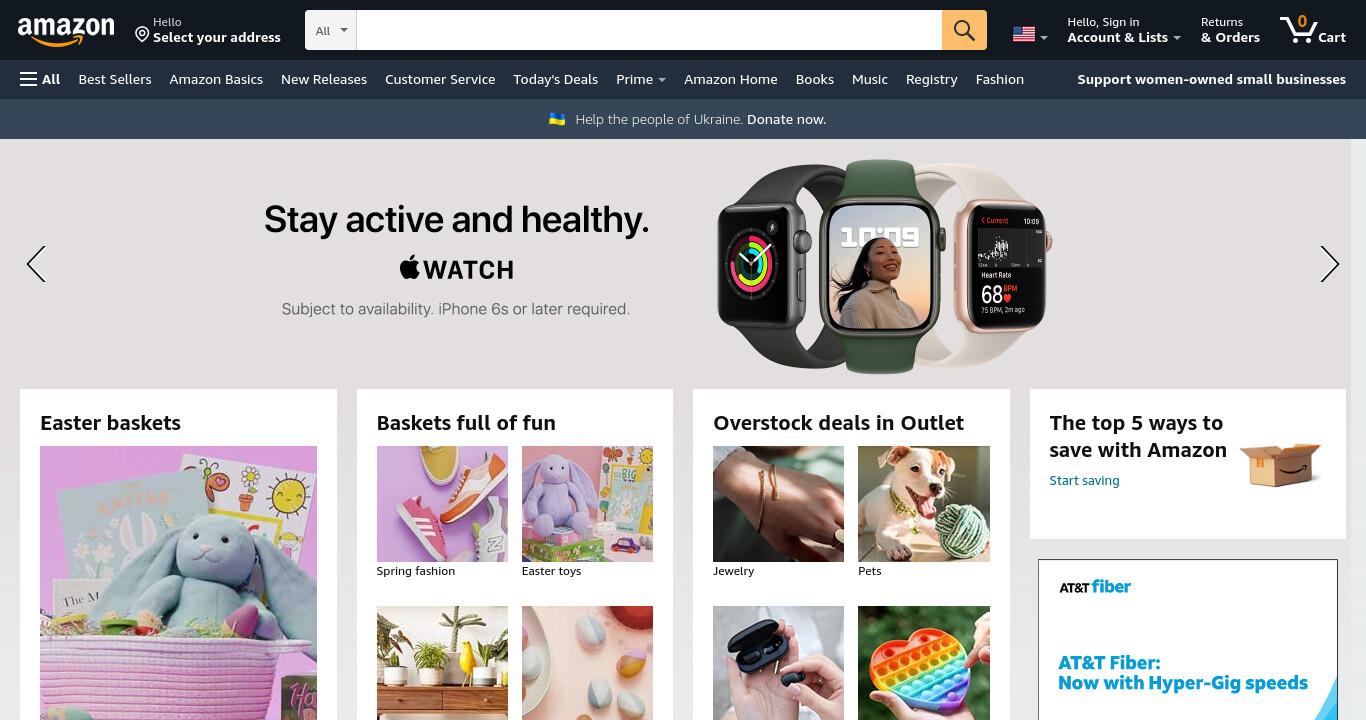The height and width of the screenshot is (720, 1366).
Task: Open Account & Lists dropdown
Action: click(x=1123, y=30)
